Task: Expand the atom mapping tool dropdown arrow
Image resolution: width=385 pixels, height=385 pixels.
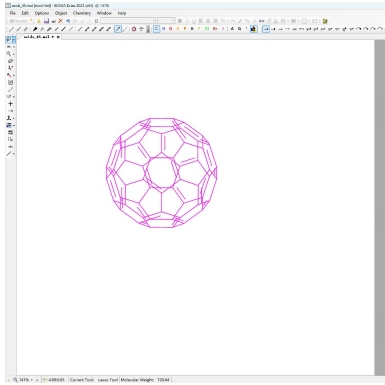Action: pyautogui.click(x=14, y=76)
